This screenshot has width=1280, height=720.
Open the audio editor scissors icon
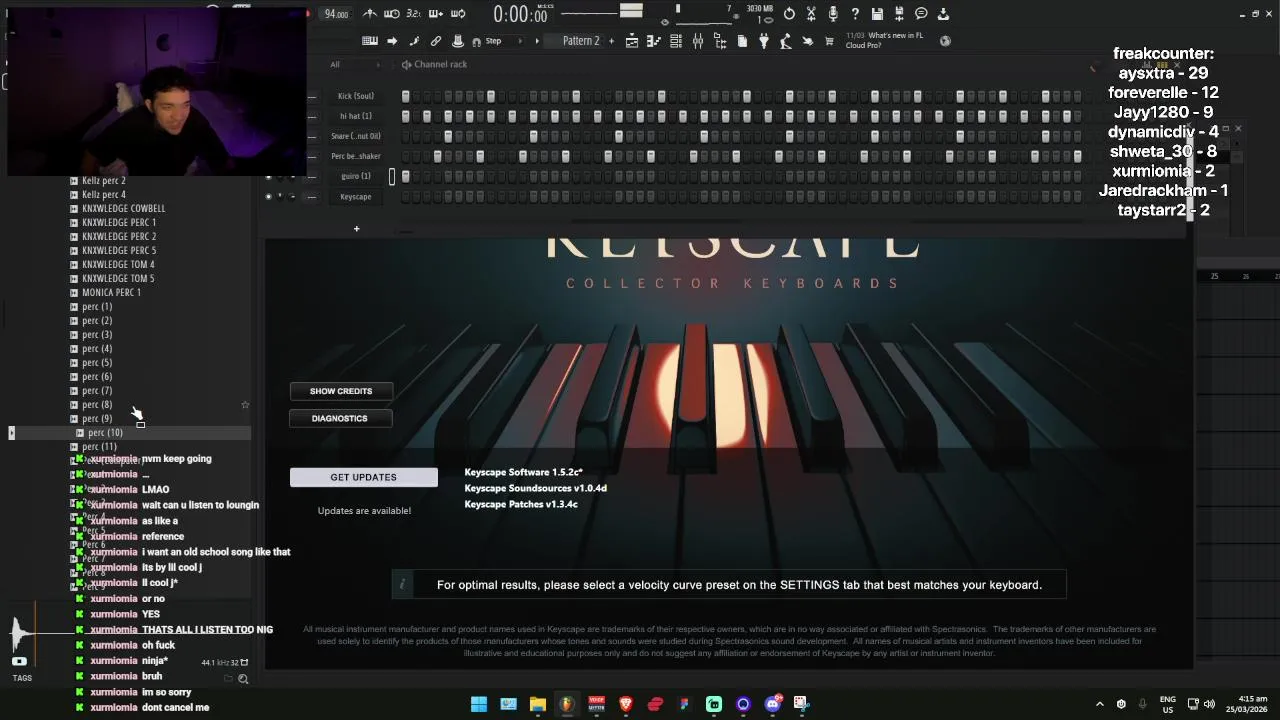coord(811,14)
